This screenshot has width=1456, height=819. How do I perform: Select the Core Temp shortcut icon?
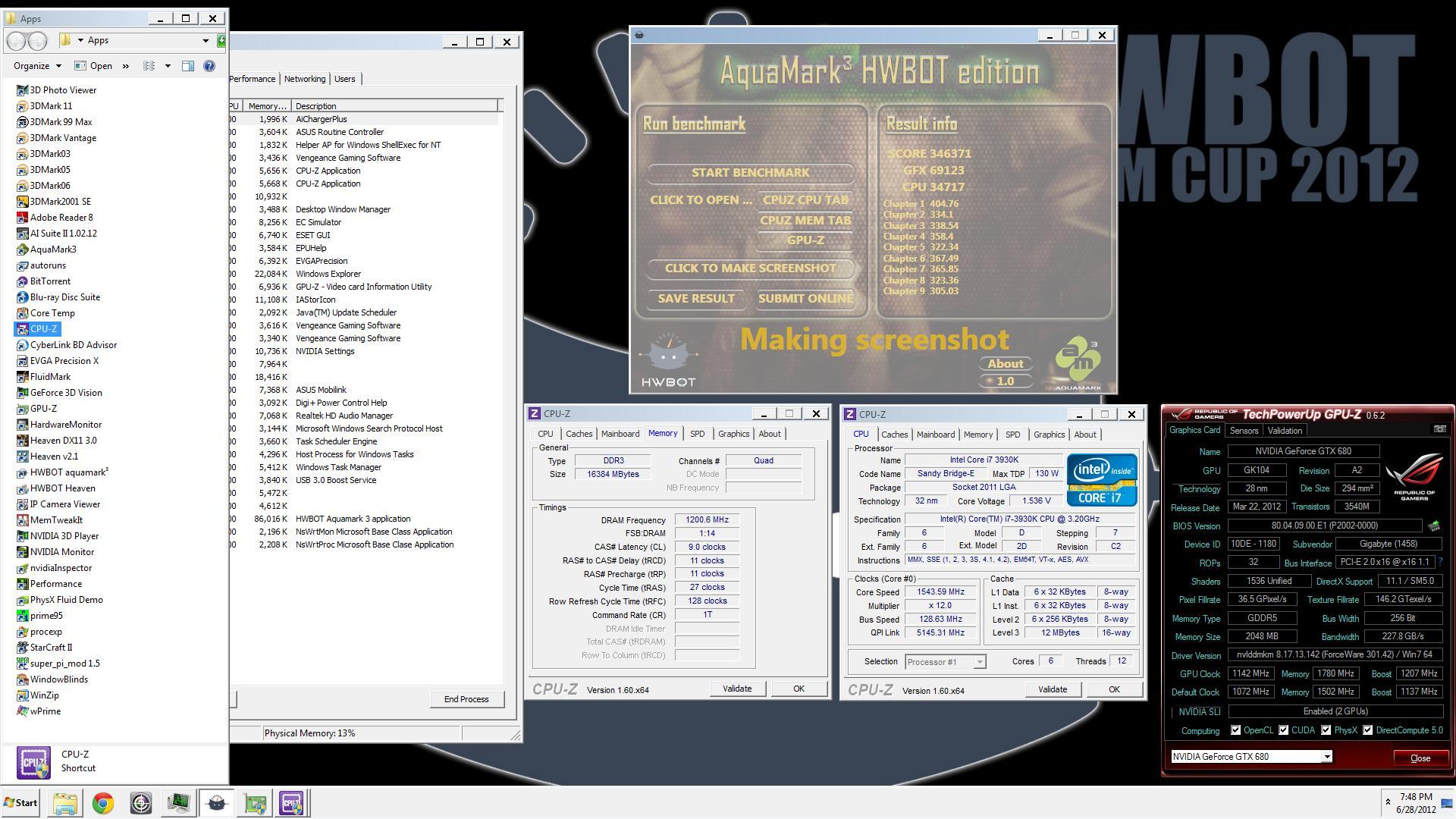pyautogui.click(x=22, y=313)
